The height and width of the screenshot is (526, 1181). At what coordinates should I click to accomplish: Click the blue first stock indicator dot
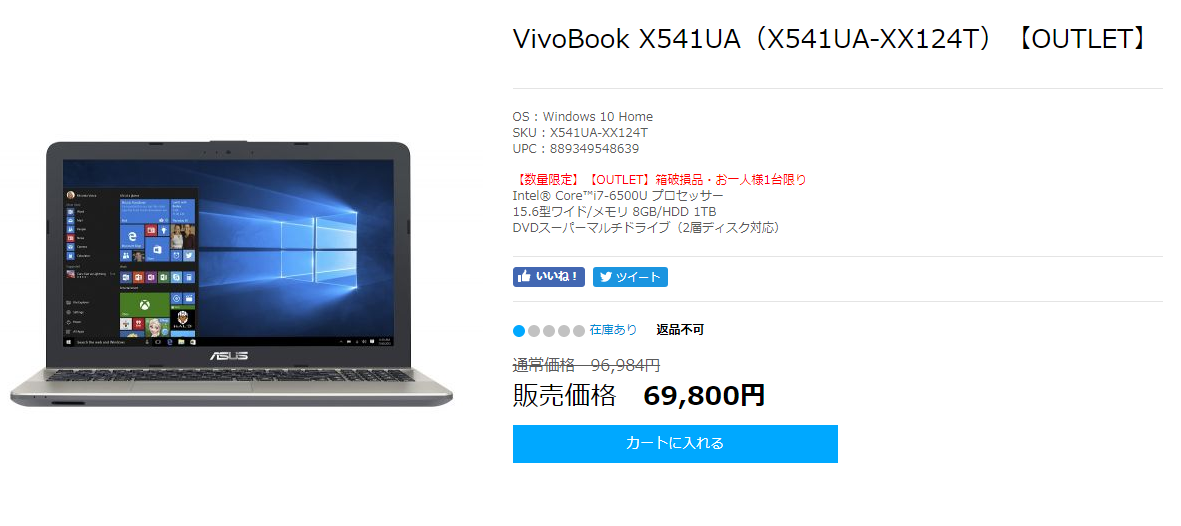pos(519,331)
